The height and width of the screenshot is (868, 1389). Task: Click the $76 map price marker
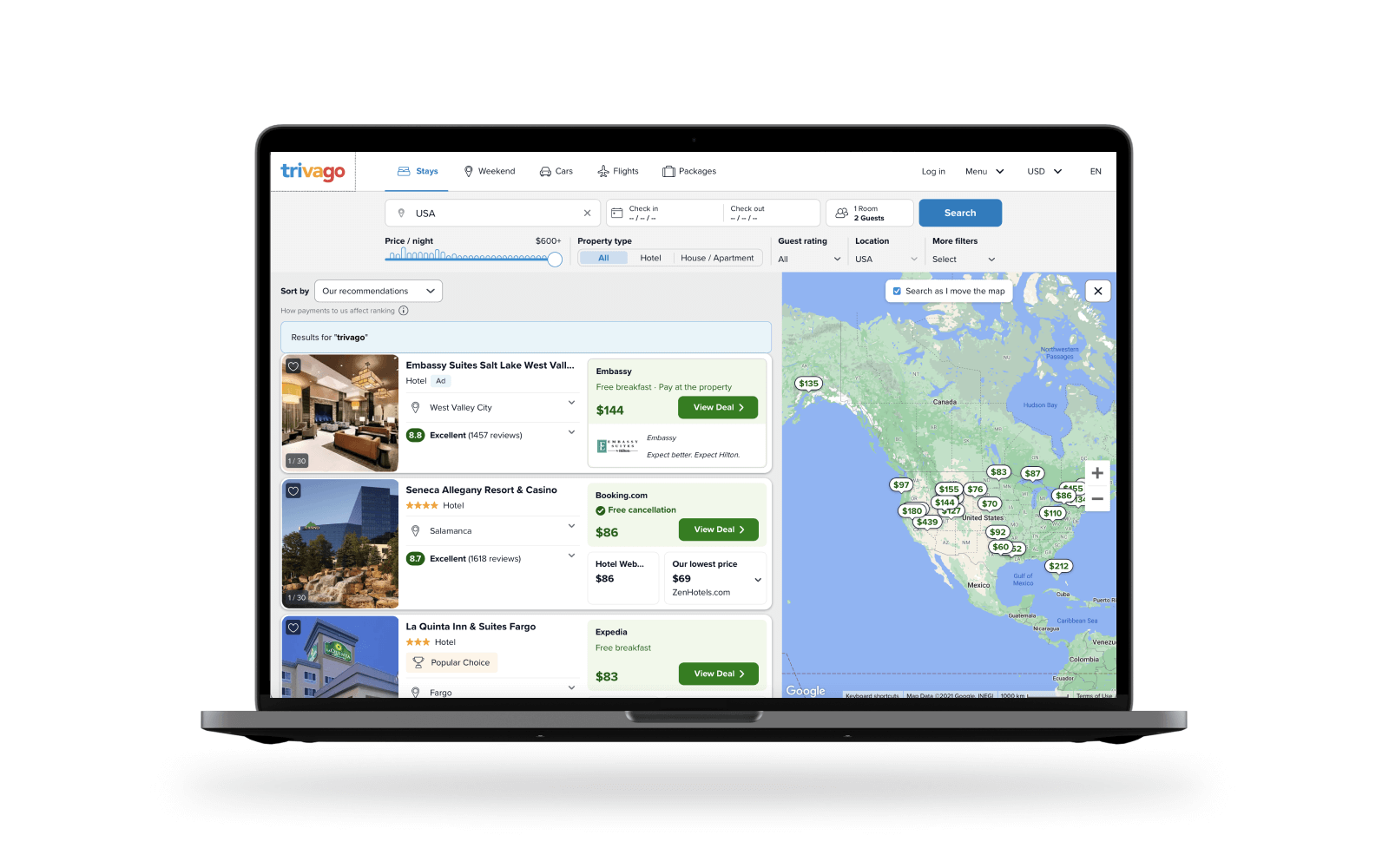pos(976,489)
